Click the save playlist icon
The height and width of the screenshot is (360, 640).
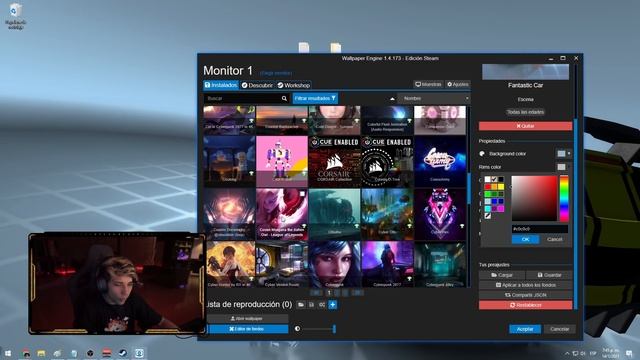point(311,304)
